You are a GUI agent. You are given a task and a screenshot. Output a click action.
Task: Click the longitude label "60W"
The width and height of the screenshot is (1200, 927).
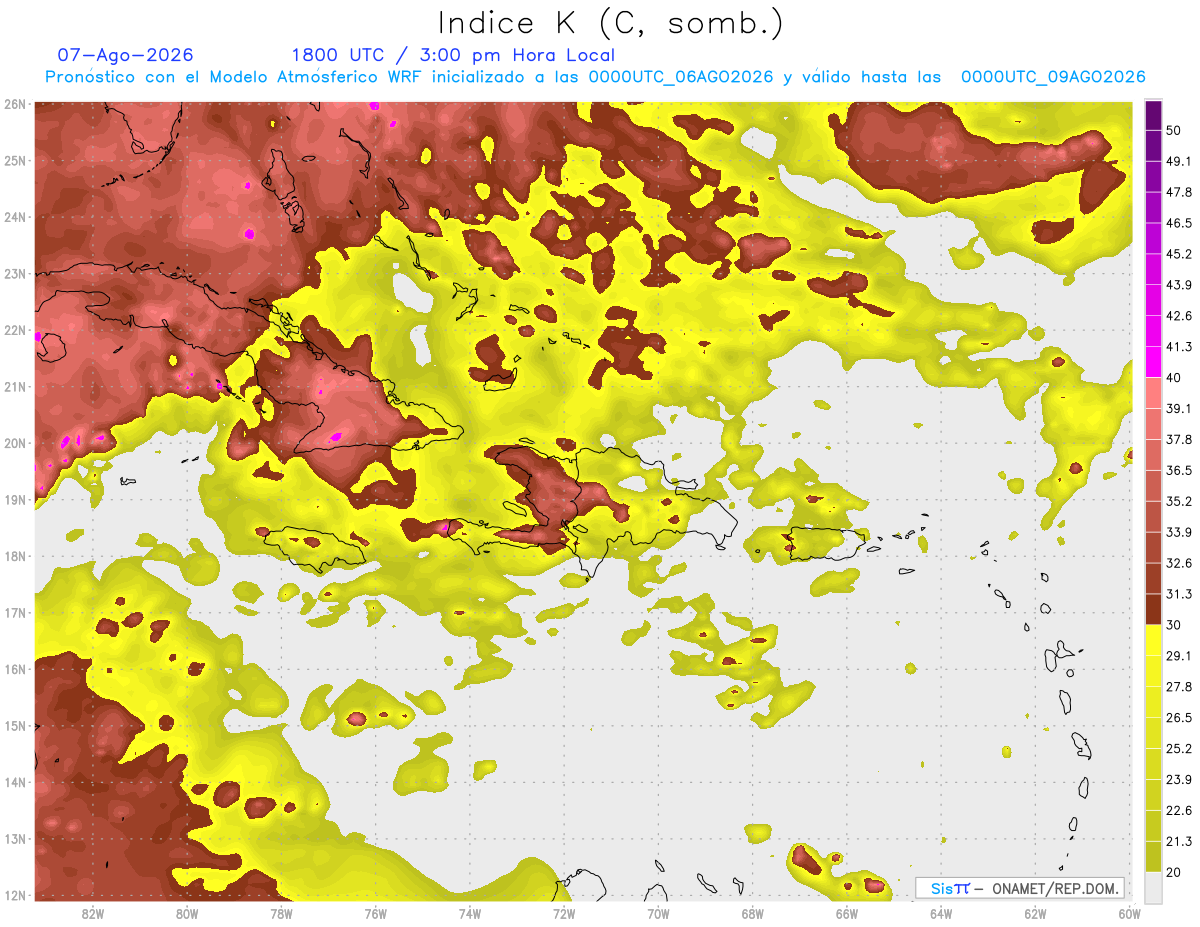[1130, 913]
